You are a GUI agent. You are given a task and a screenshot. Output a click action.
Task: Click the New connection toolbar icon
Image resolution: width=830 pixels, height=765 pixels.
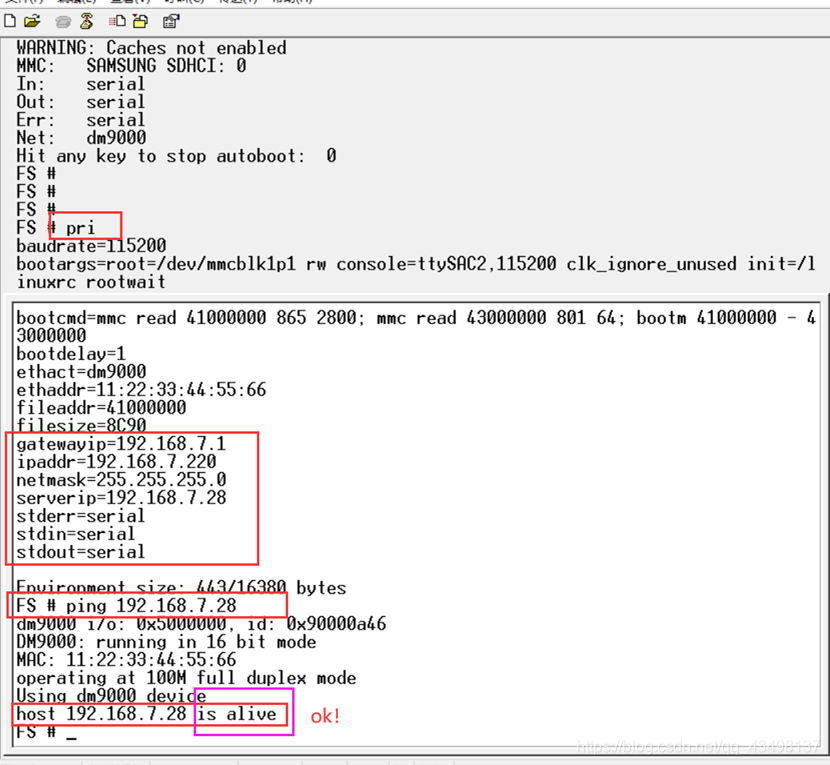pyautogui.click(x=10, y=21)
